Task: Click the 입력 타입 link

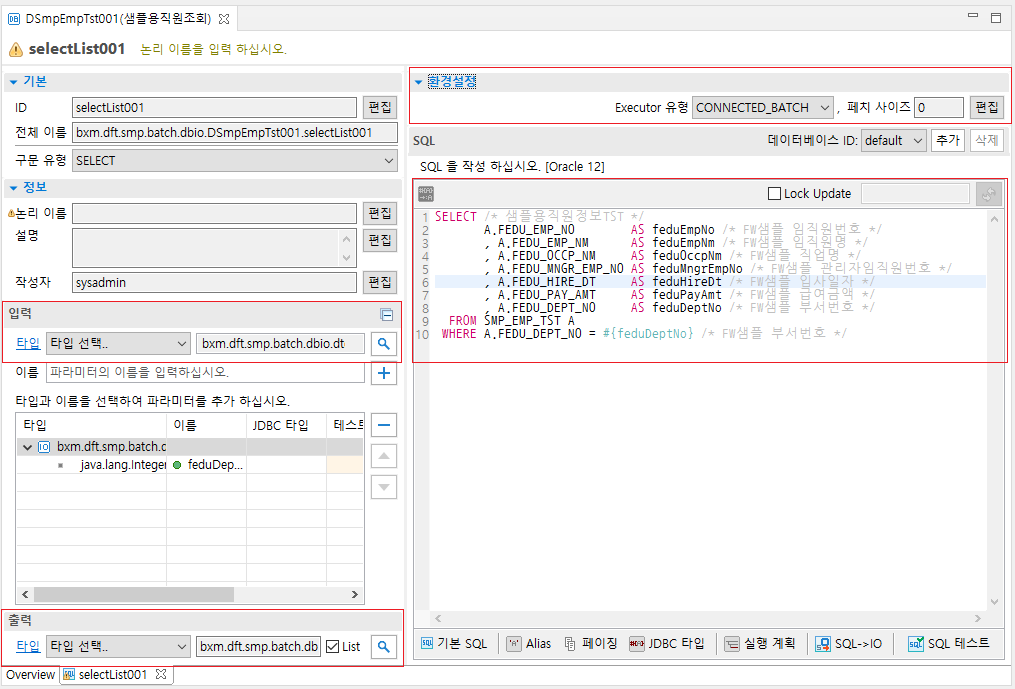Action: (x=28, y=343)
